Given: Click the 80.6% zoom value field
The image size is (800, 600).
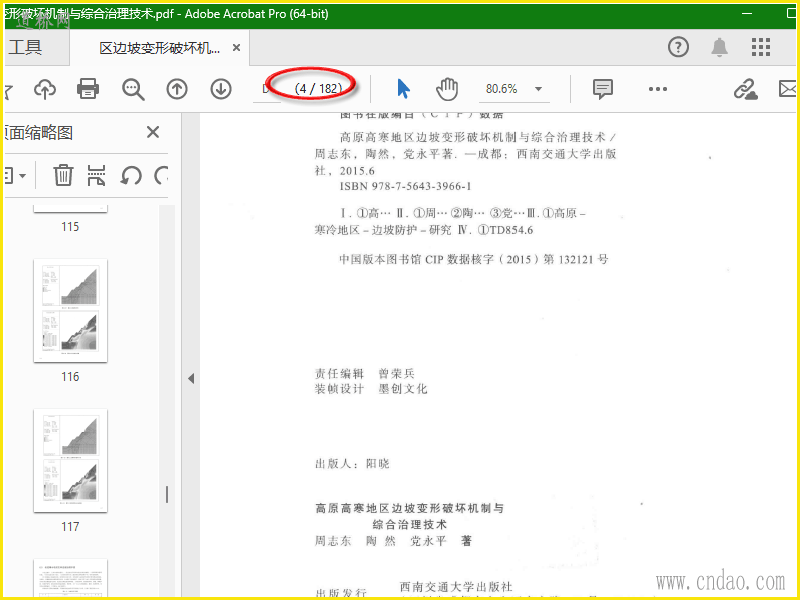Looking at the screenshot, I should click(501, 89).
